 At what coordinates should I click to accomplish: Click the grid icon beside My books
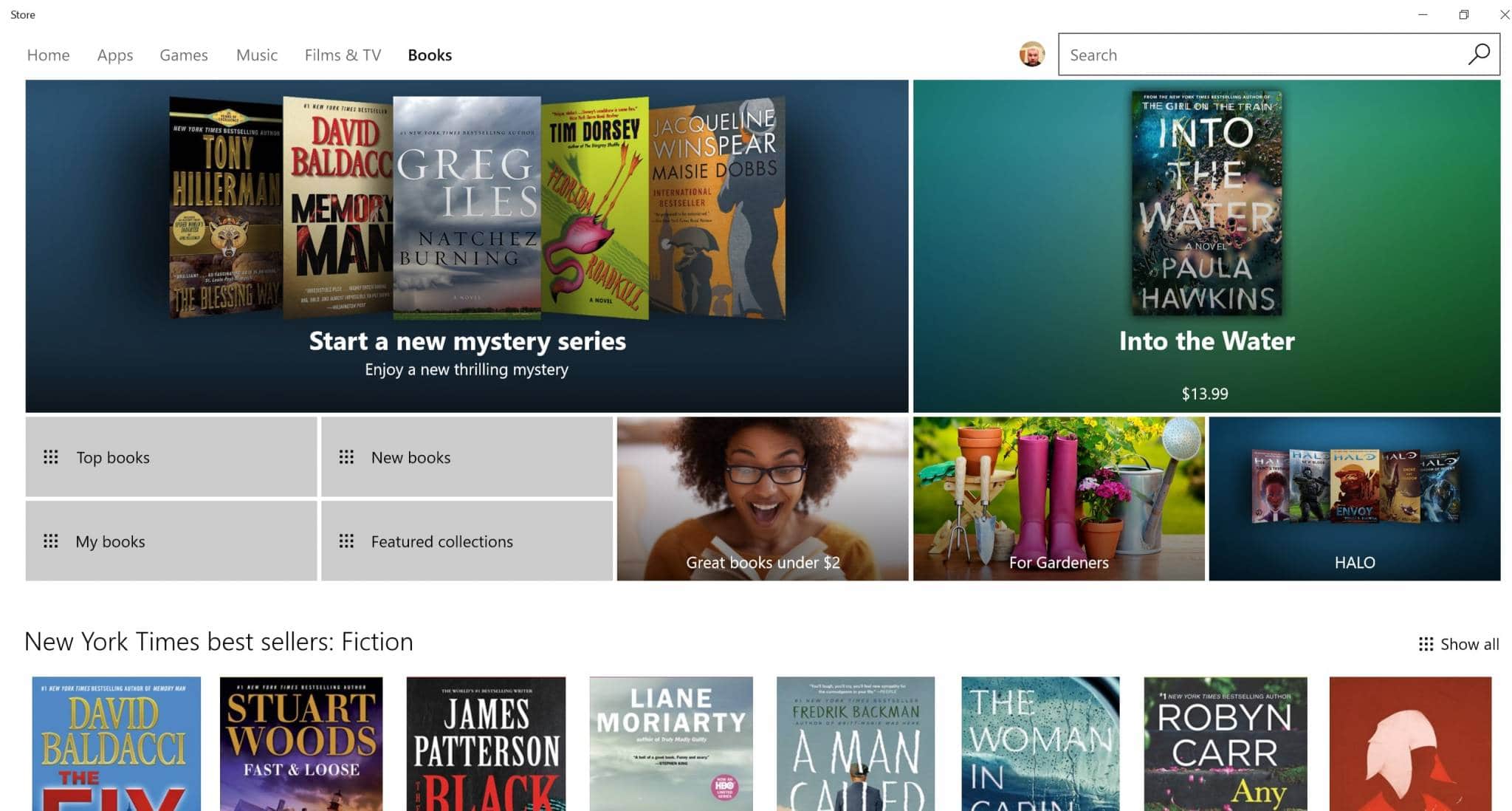pos(50,541)
